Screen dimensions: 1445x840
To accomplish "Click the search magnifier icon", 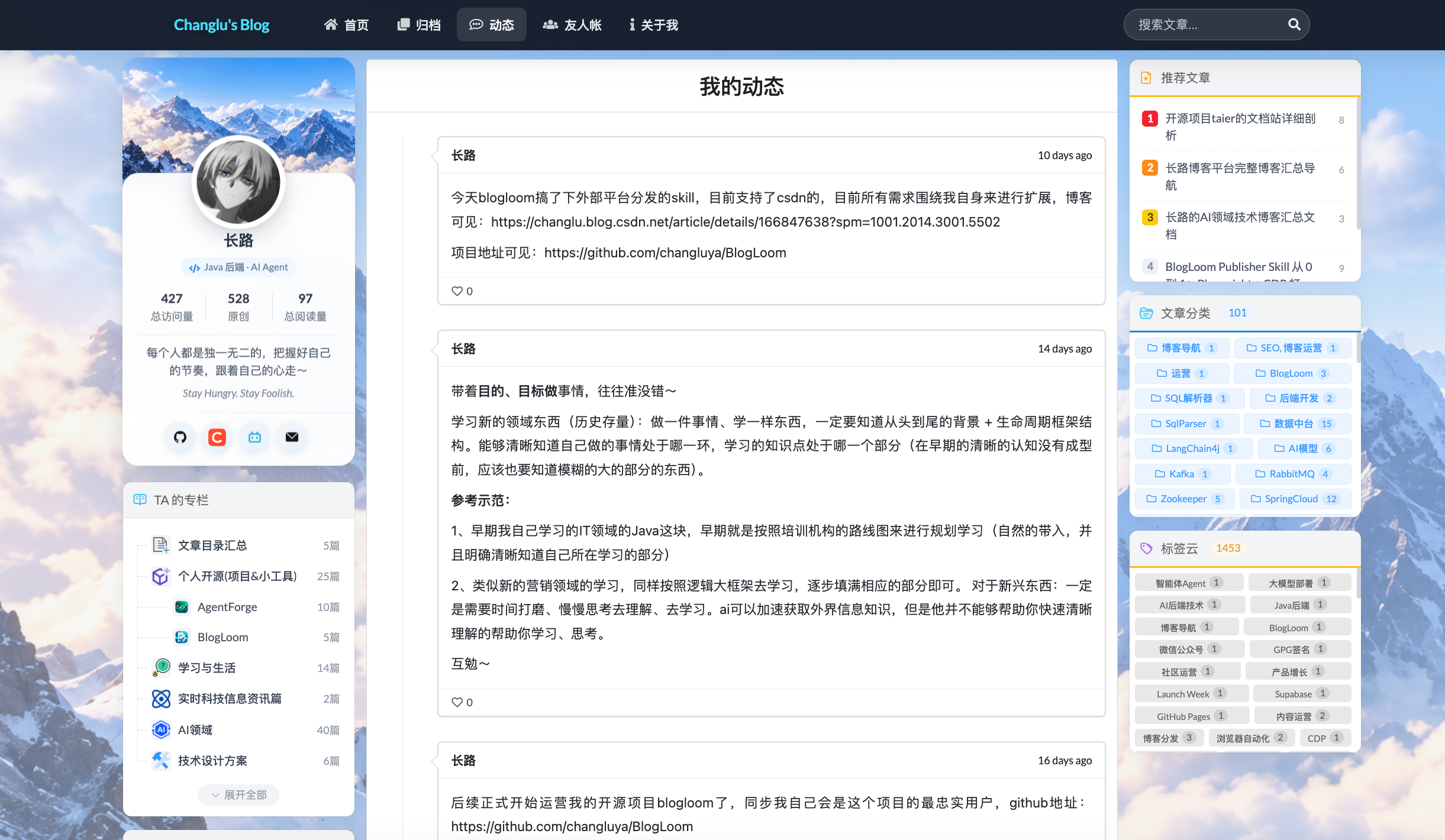I will (x=1294, y=24).
